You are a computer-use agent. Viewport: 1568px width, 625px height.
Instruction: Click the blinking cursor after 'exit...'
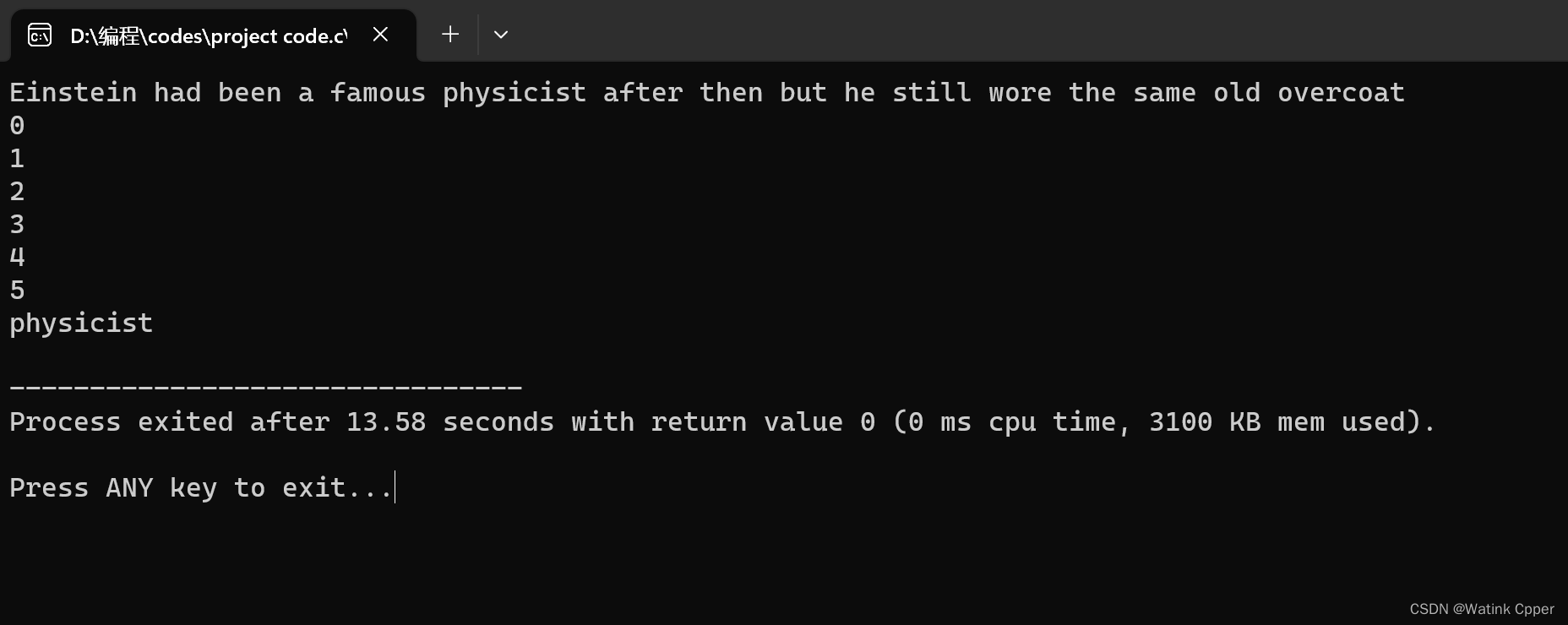pyautogui.click(x=395, y=487)
